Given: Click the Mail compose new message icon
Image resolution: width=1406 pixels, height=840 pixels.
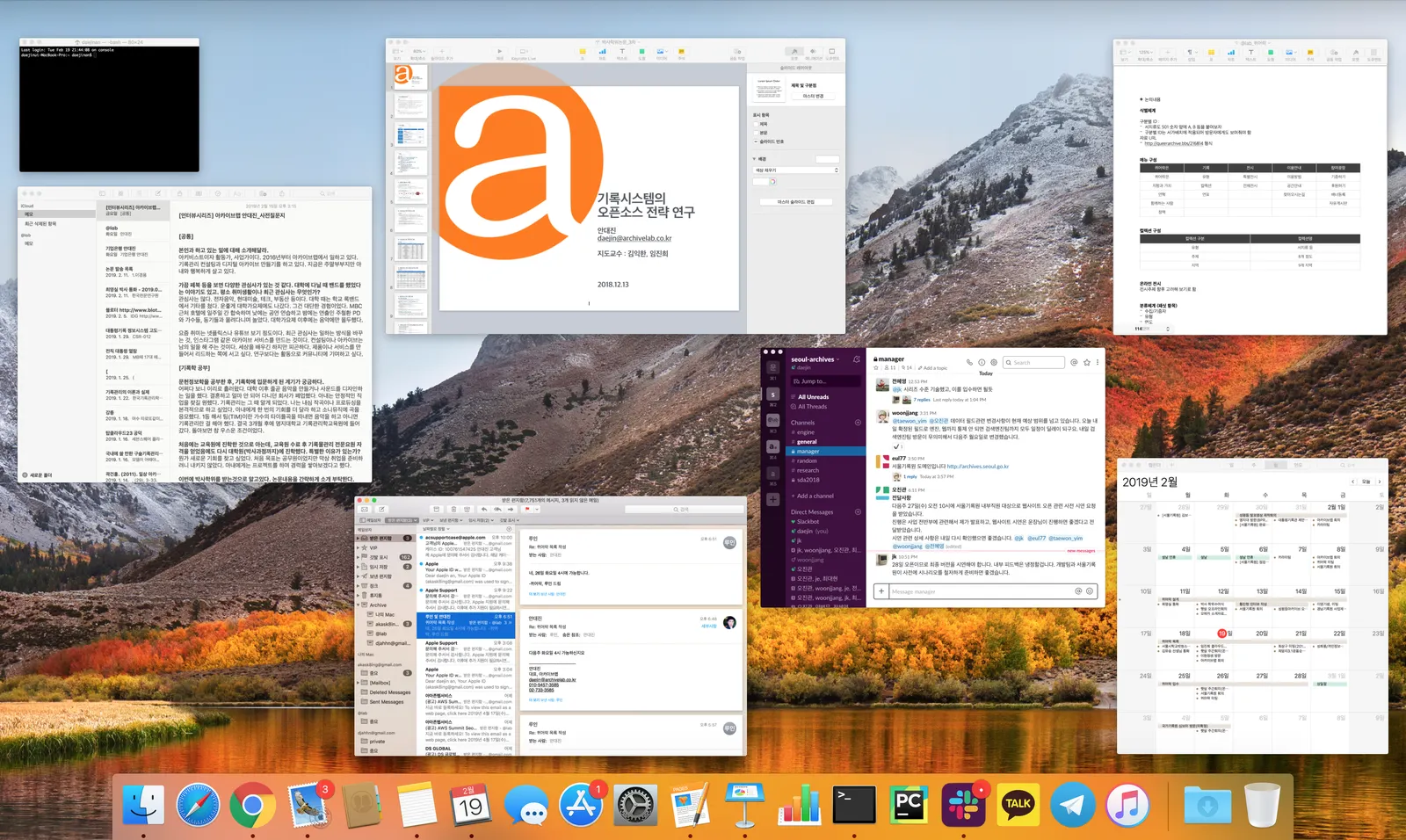Looking at the screenshot, I should click(x=381, y=510).
